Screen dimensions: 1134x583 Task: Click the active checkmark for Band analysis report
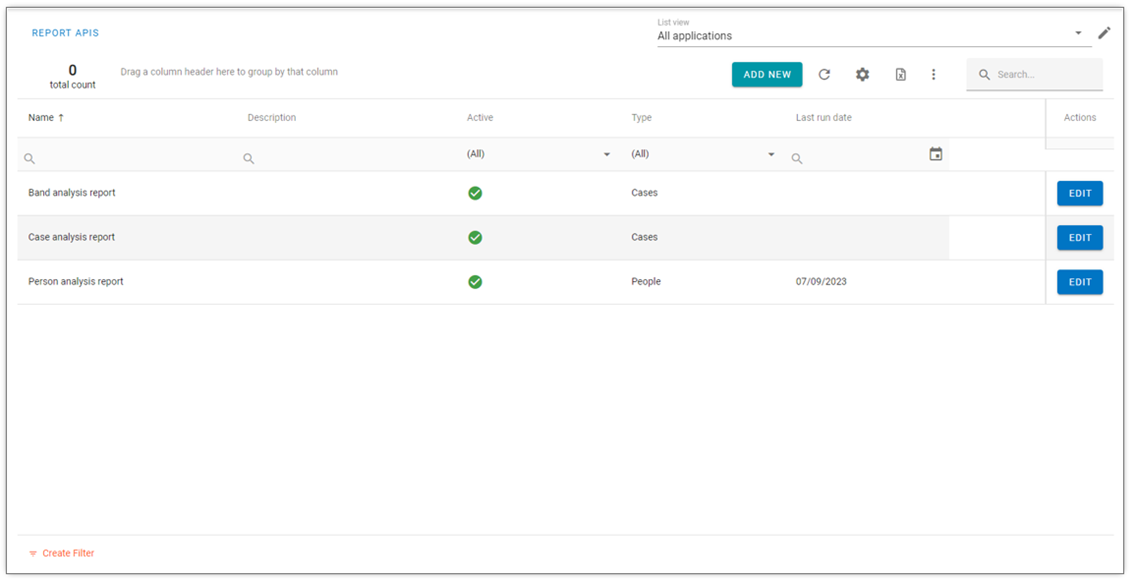coord(475,193)
